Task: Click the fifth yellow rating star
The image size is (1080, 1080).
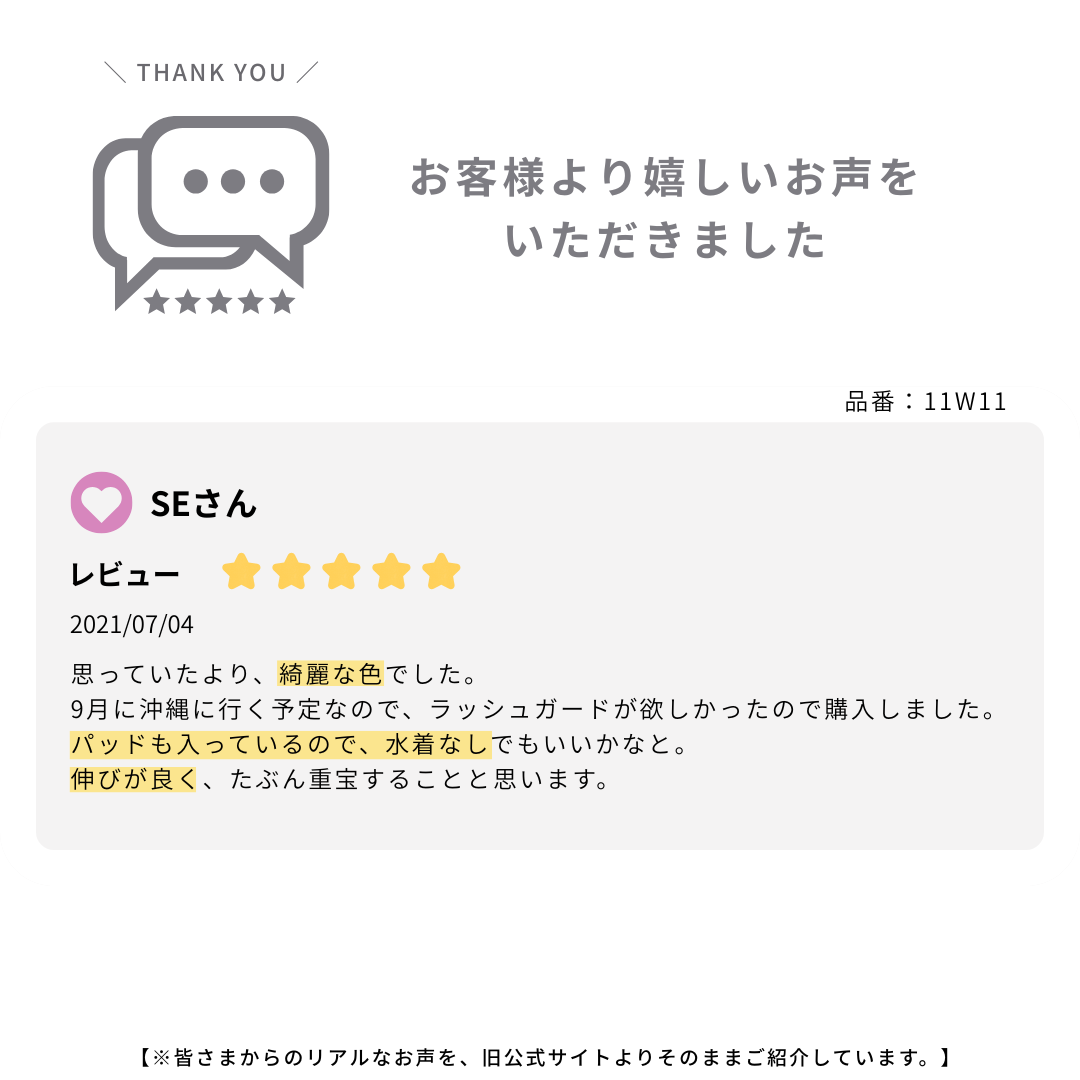Action: 441,573
